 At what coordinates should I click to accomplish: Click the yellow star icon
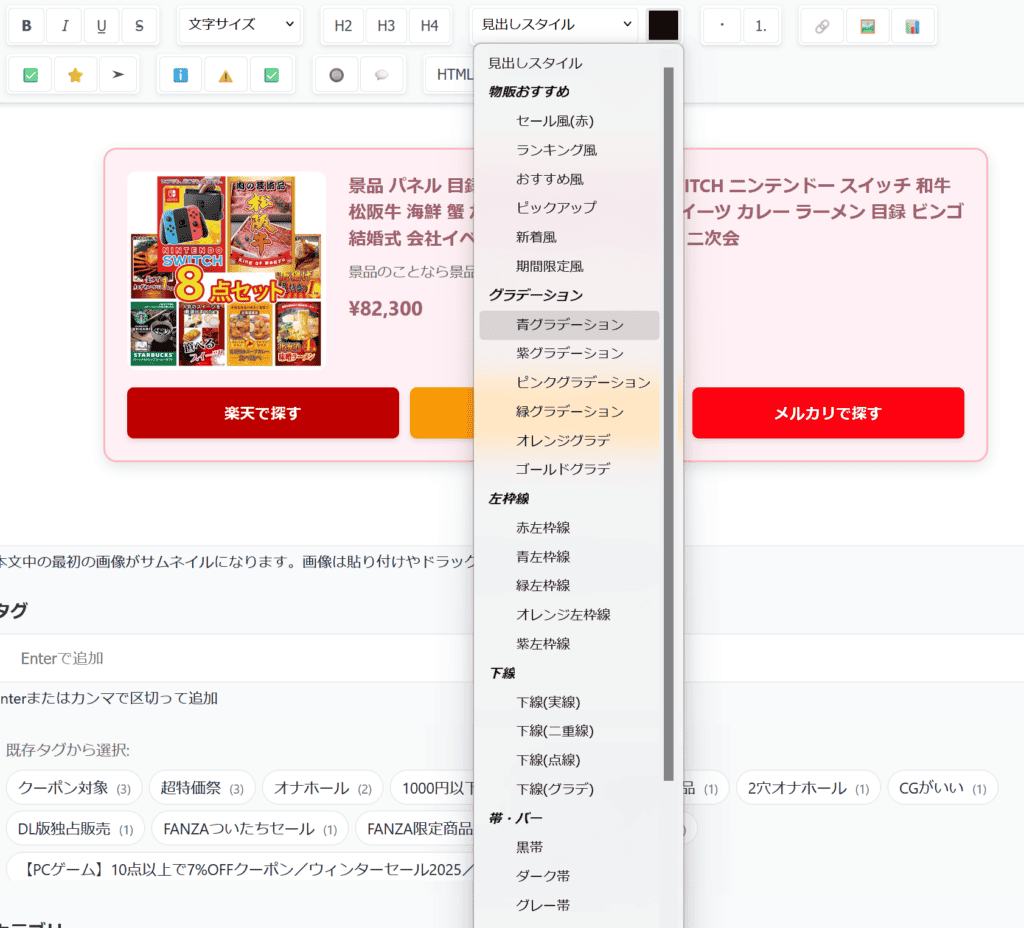click(x=75, y=75)
